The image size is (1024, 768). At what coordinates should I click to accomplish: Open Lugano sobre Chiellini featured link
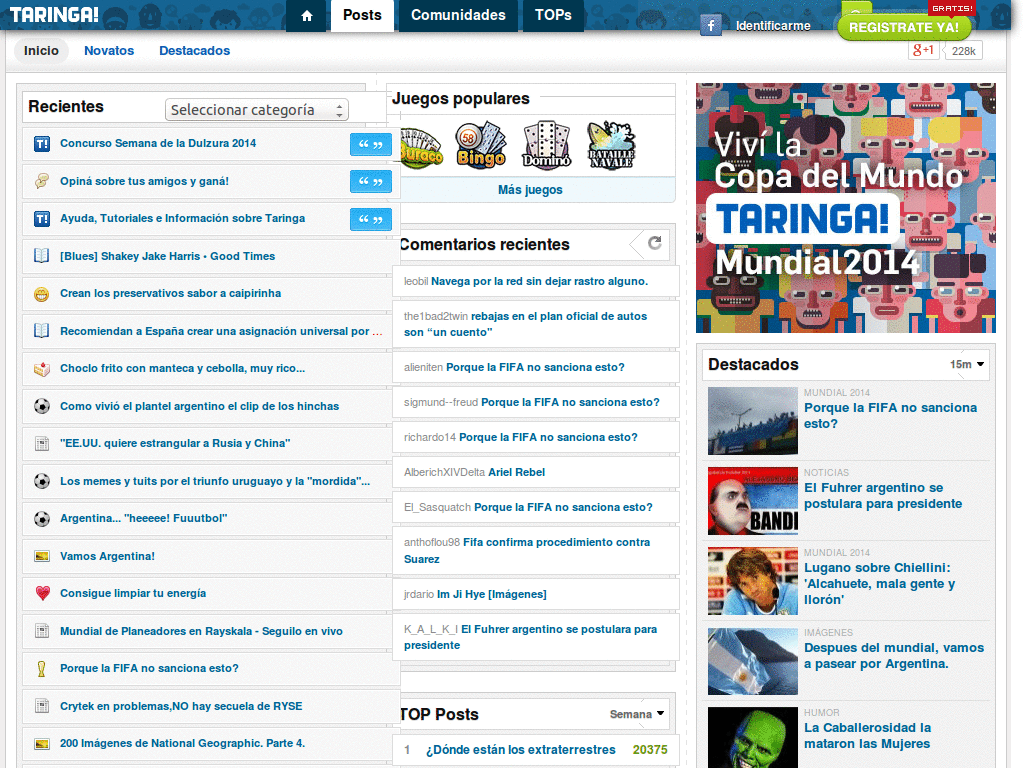click(x=880, y=583)
